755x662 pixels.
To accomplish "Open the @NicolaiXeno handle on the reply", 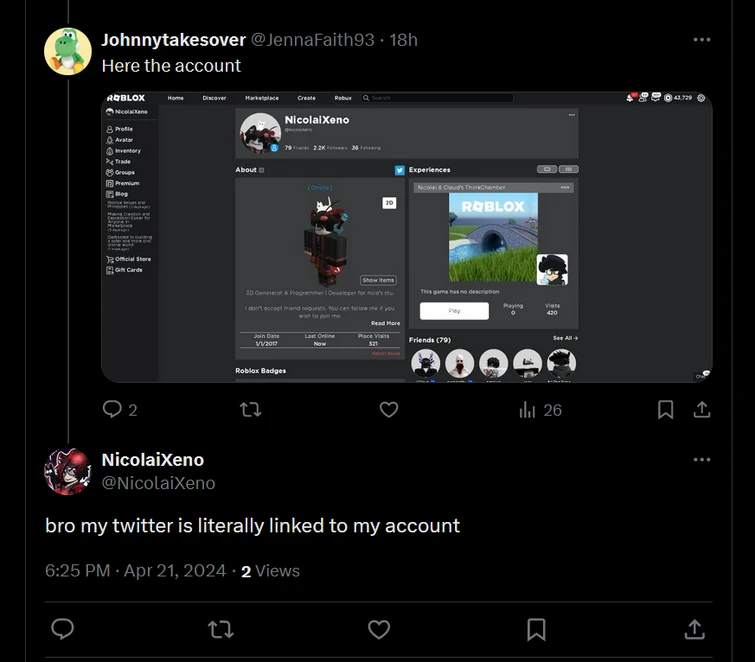I will (x=158, y=483).
